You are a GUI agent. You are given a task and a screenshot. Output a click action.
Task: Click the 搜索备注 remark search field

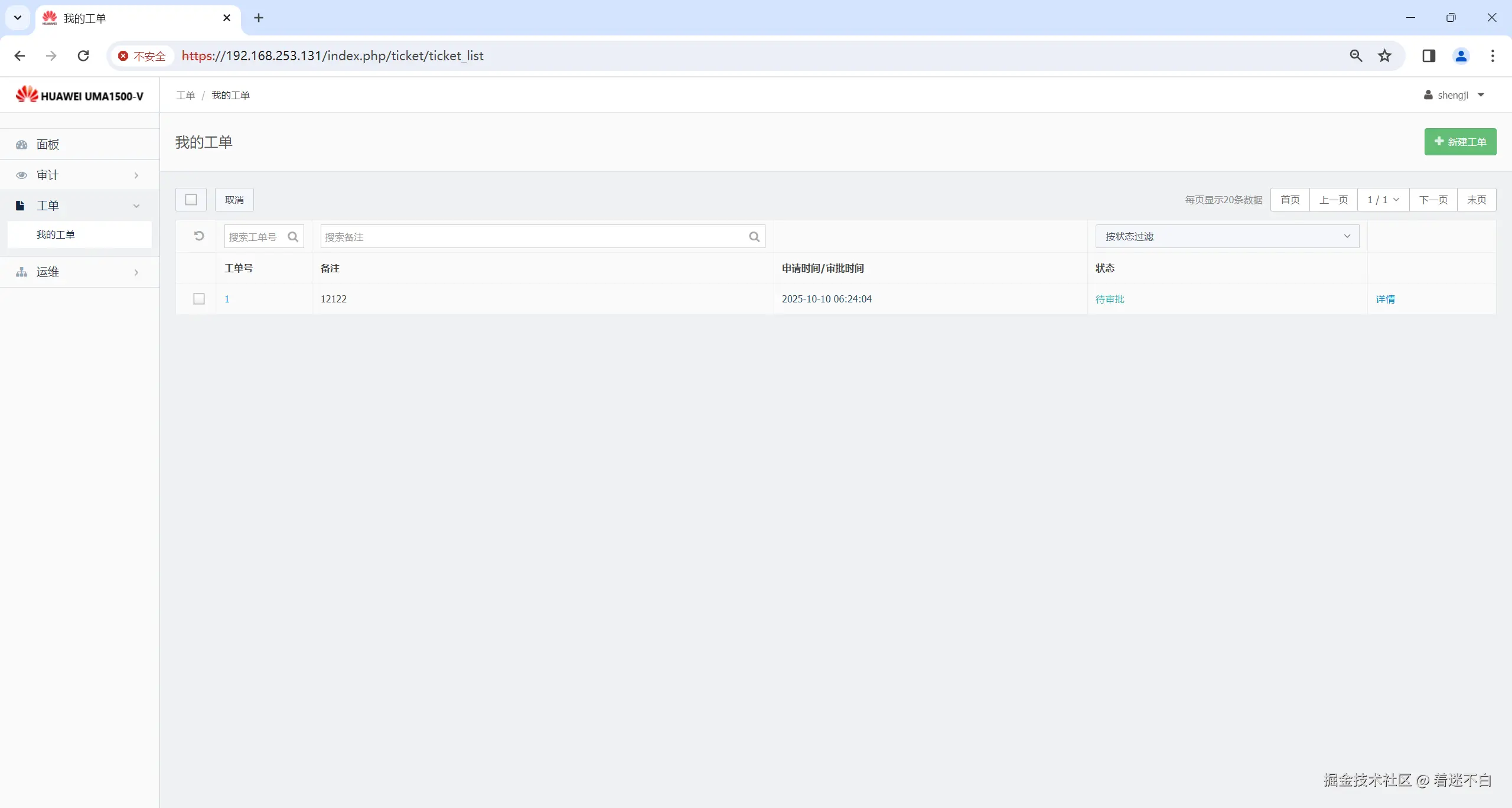(x=532, y=237)
